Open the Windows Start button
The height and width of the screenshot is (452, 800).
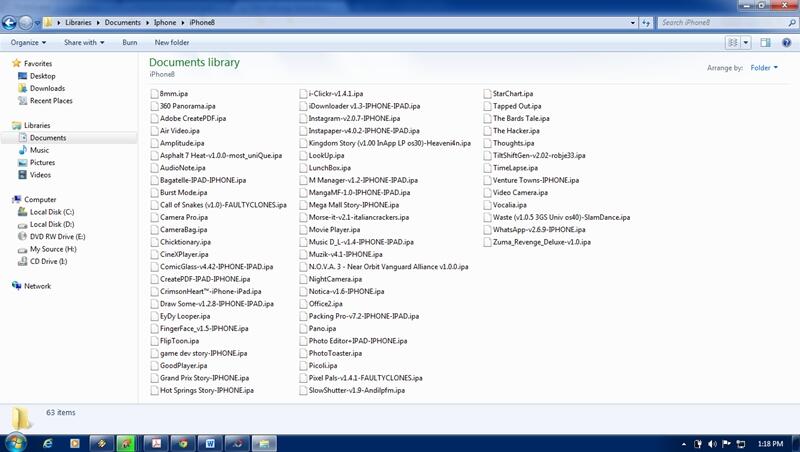(x=16, y=443)
